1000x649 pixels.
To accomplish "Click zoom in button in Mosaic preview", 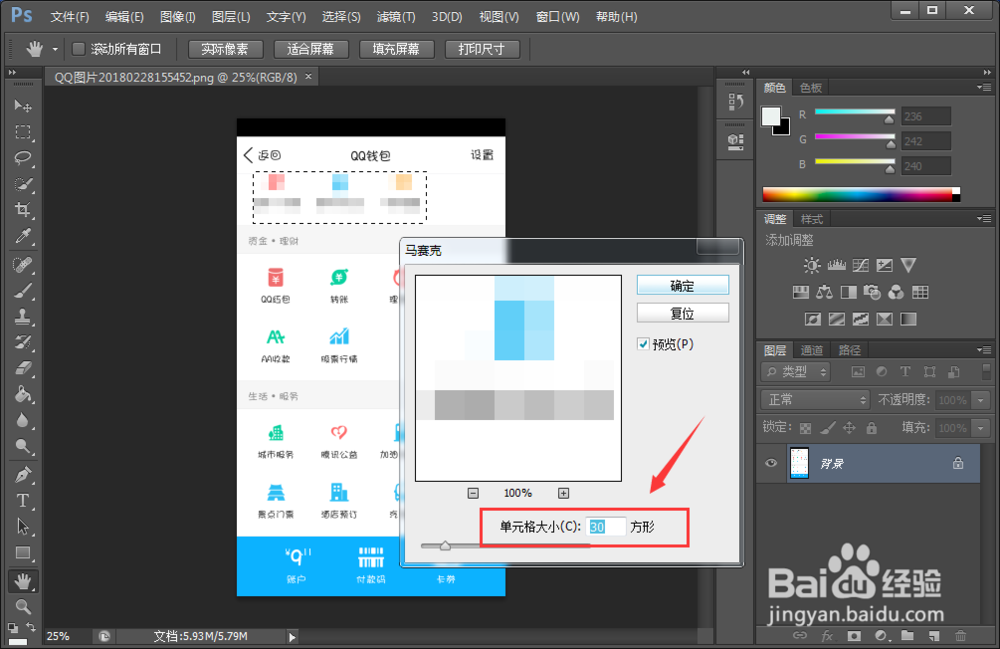I will [563, 493].
